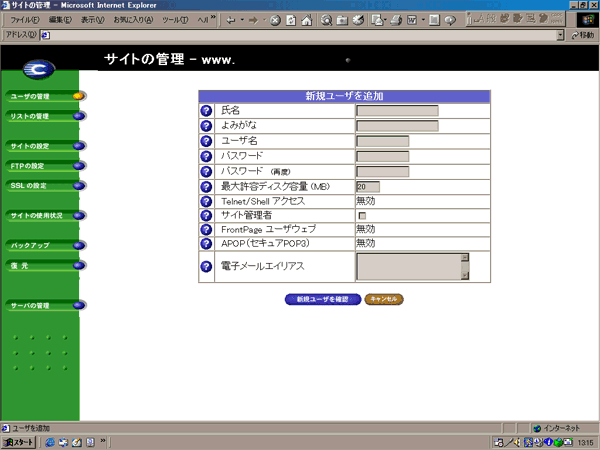The image size is (600, 450).
Task: Click the email alias box scrollbar down arrow
Action: point(464,274)
